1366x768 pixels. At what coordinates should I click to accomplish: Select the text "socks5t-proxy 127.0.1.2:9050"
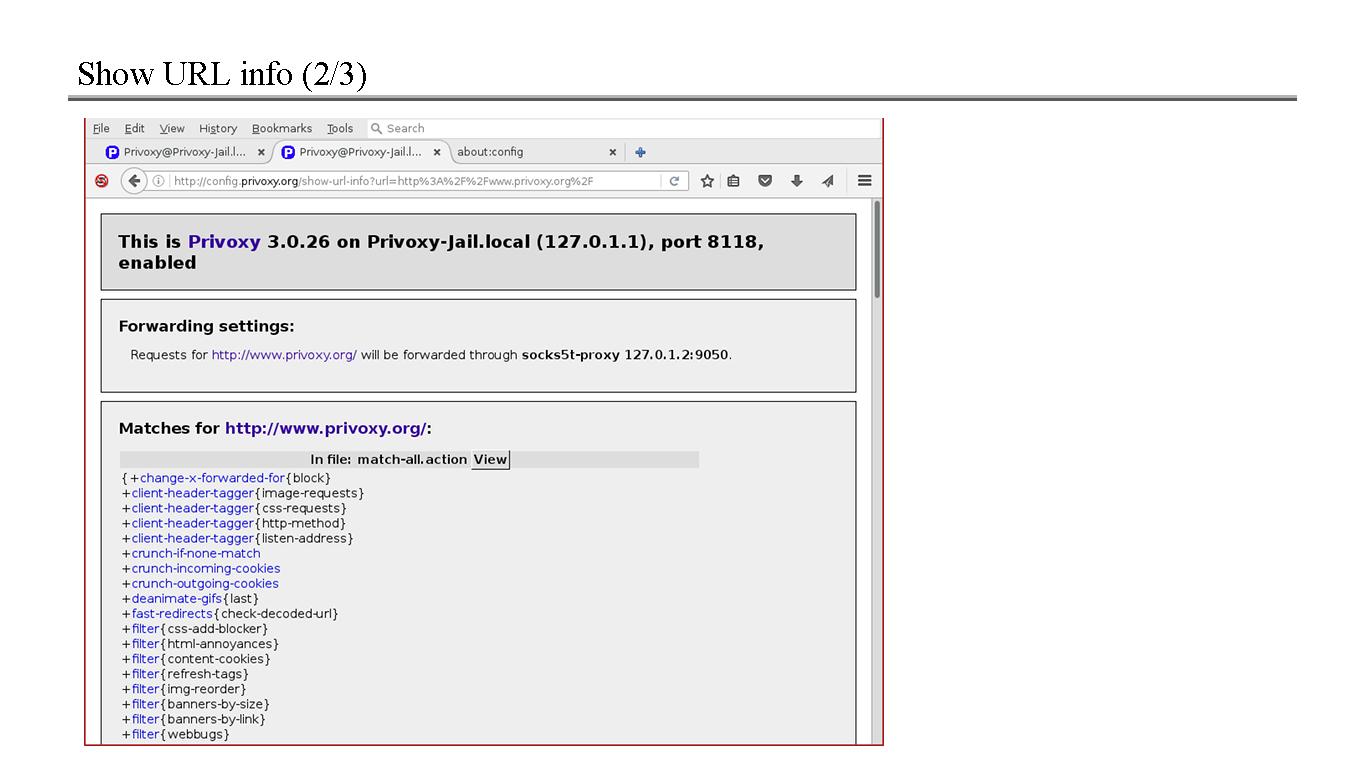625,355
